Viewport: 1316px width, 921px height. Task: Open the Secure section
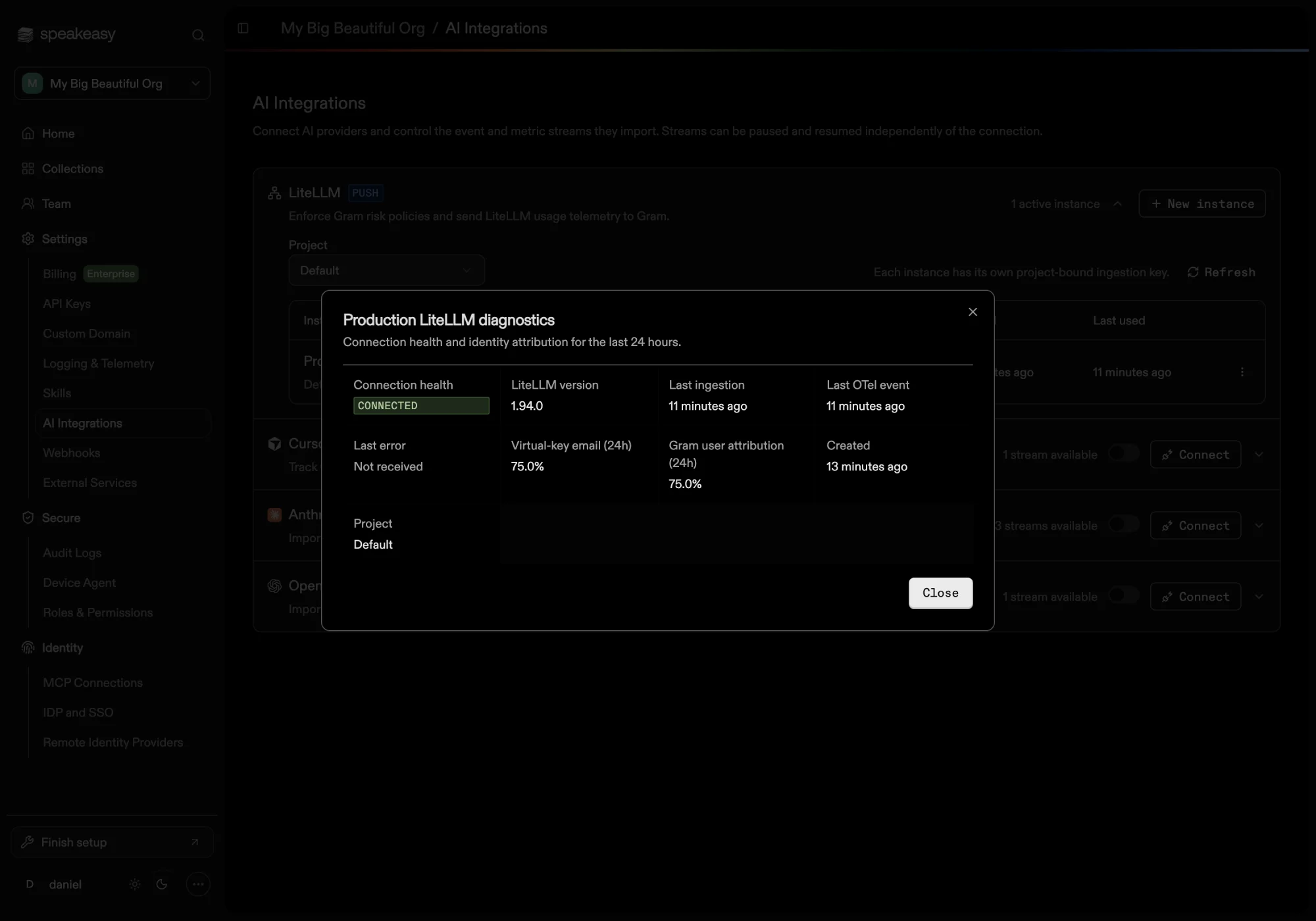pyautogui.click(x=61, y=518)
